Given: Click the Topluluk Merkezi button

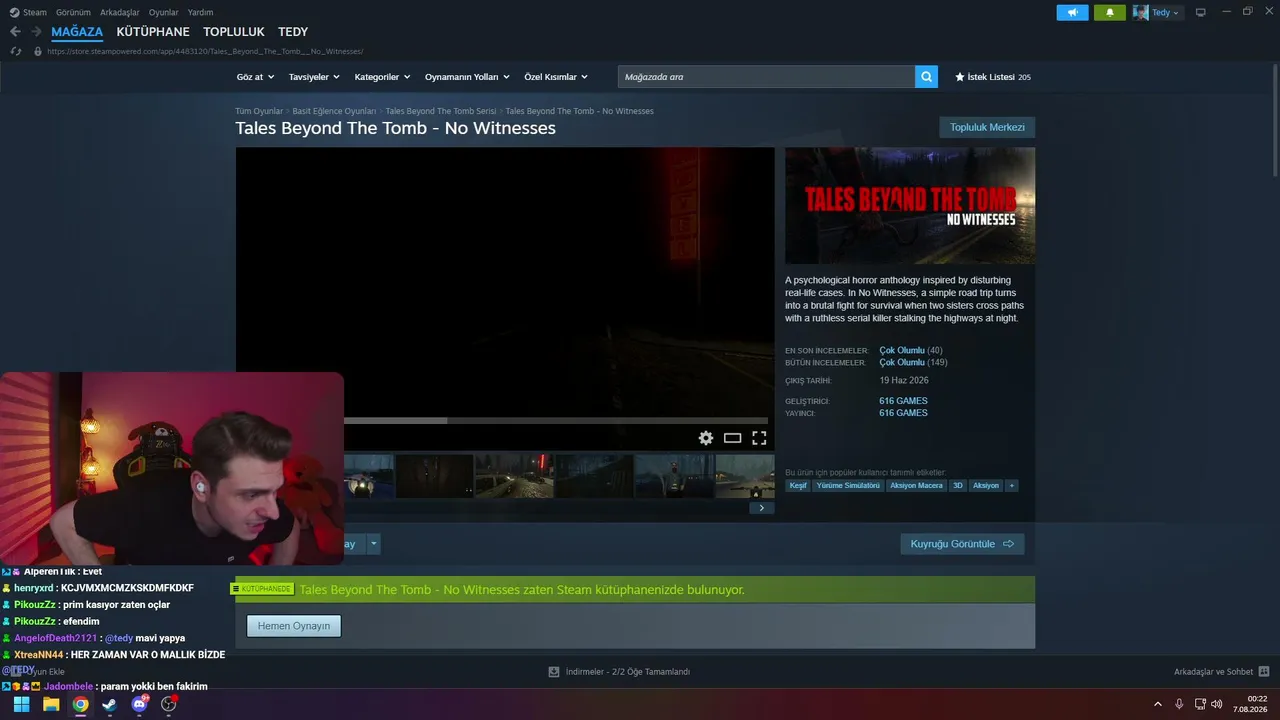Looking at the screenshot, I should click(987, 127).
